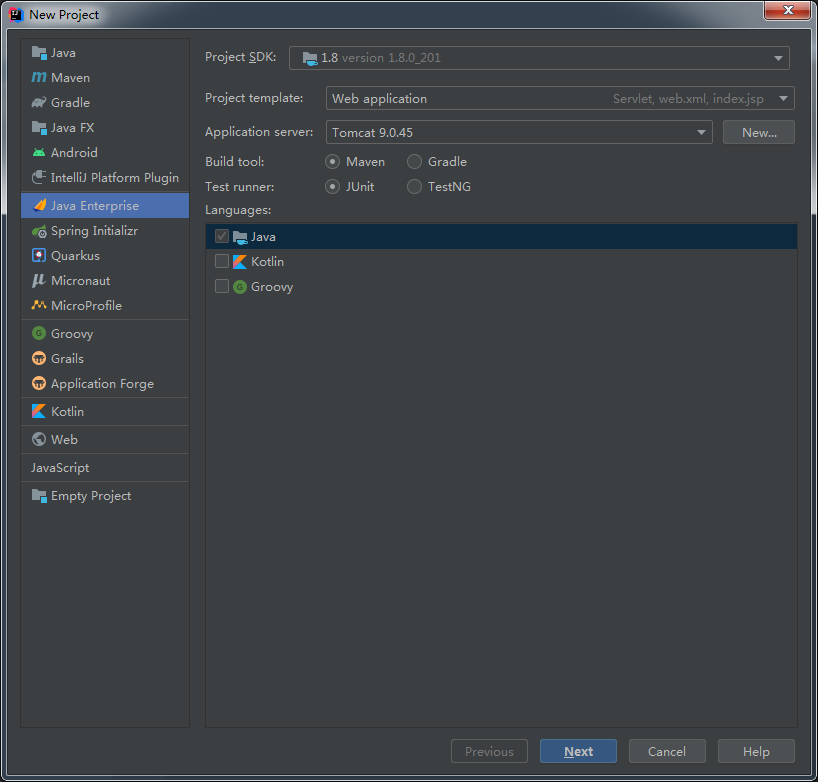Select the Java folder icon in sidebar
Viewport: 818px width, 782px height.
pos(39,53)
